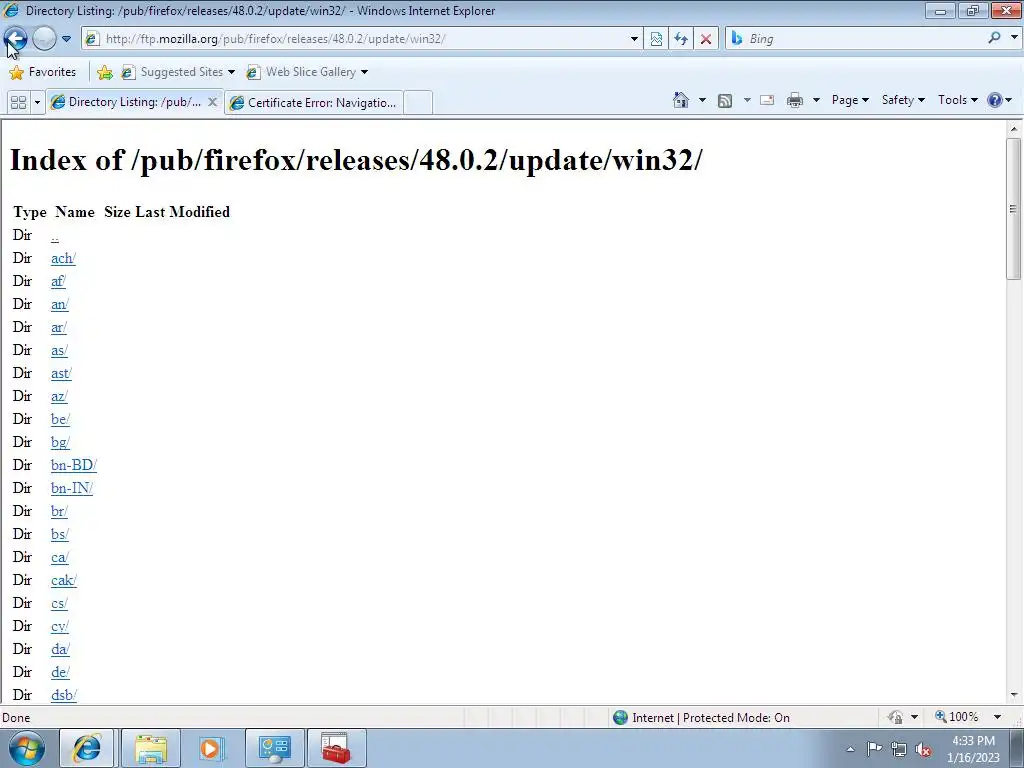Open the Print options dropdown arrow

click(816, 100)
